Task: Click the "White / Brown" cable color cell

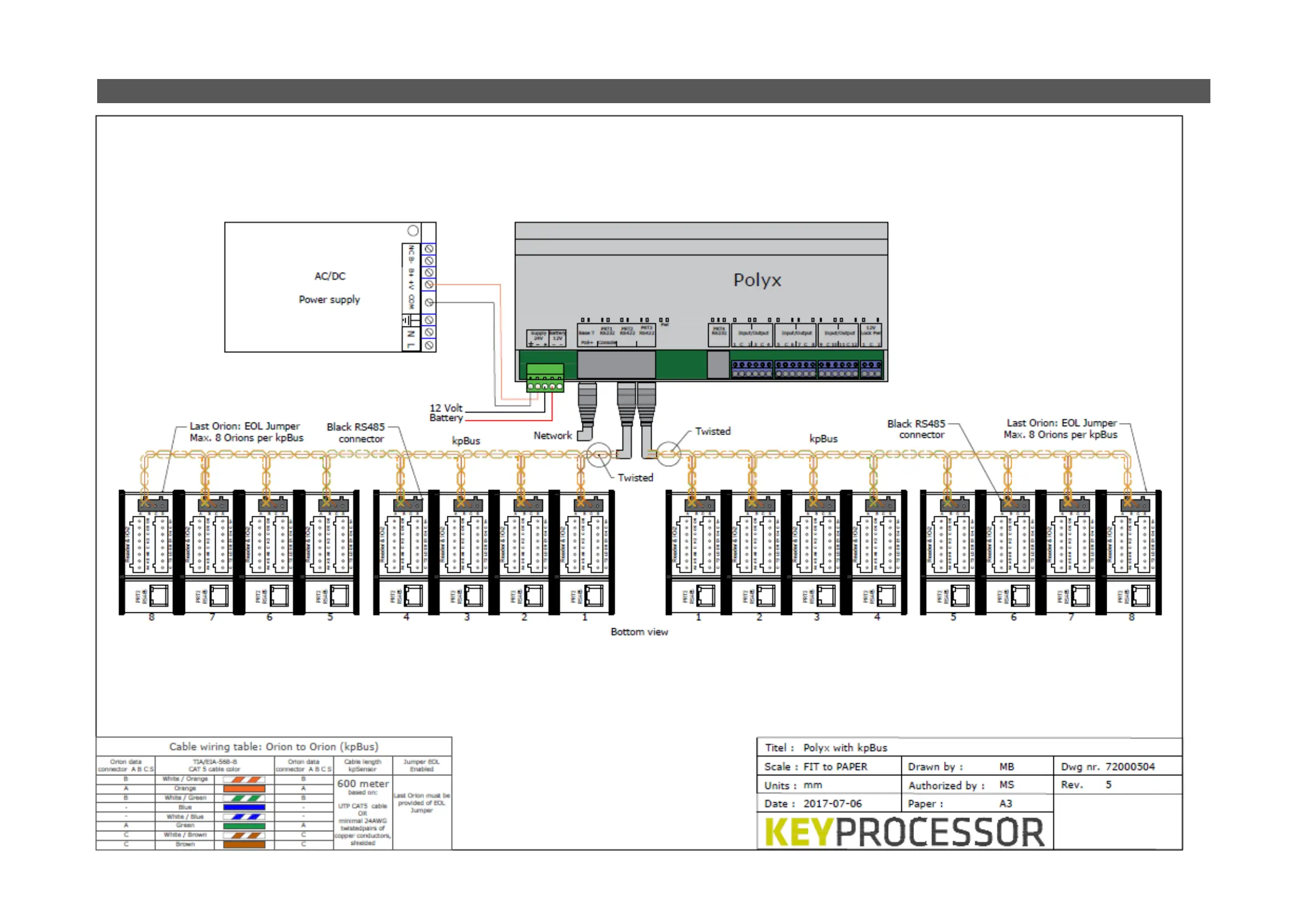Action: click(185, 835)
